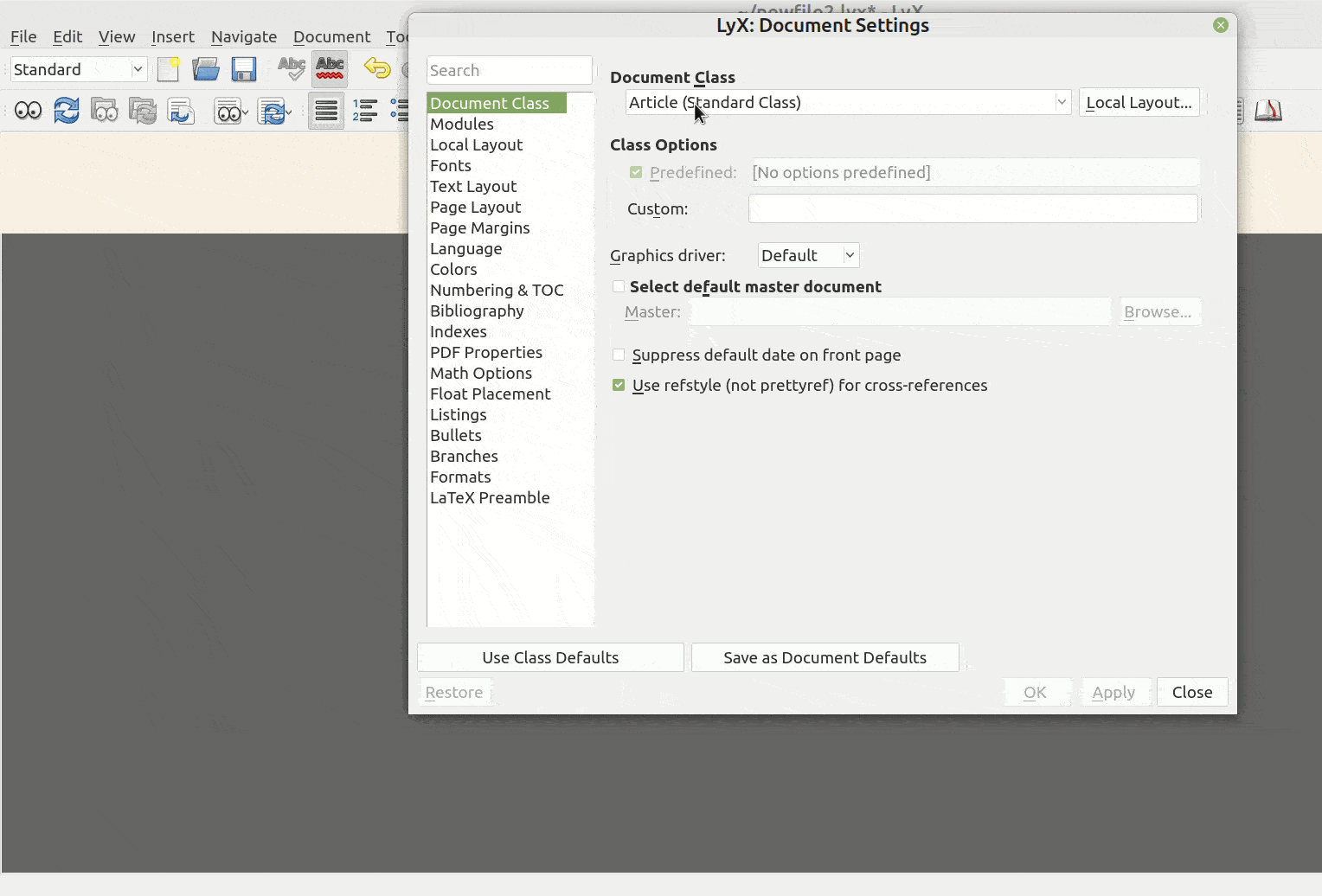
Task: Preview the document with the View eyes icon
Action: [28, 110]
